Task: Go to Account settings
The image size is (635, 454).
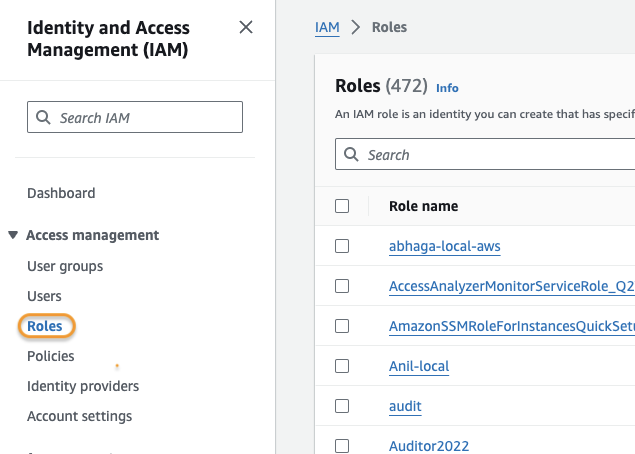Action: pyautogui.click(x=79, y=416)
